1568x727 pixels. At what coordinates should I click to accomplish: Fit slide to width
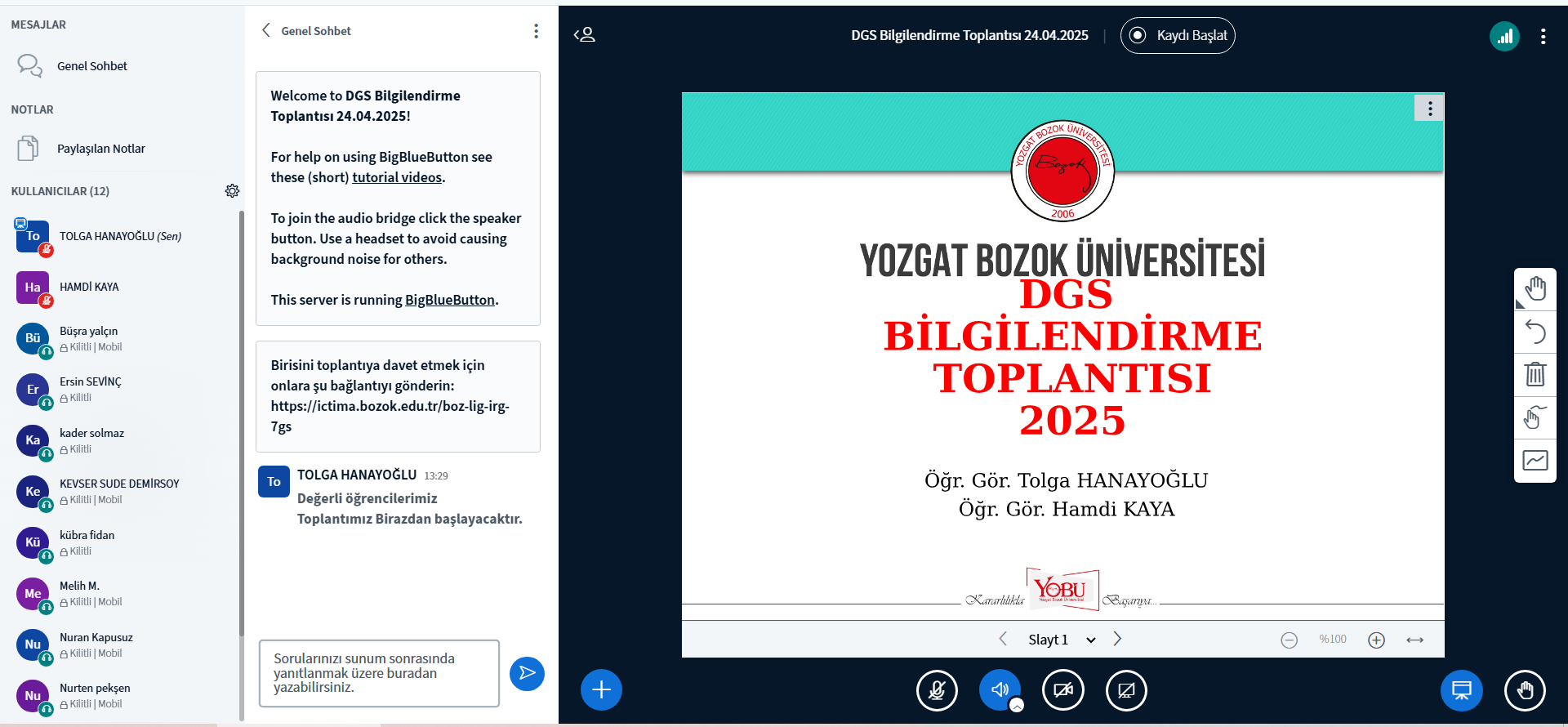coord(1415,640)
